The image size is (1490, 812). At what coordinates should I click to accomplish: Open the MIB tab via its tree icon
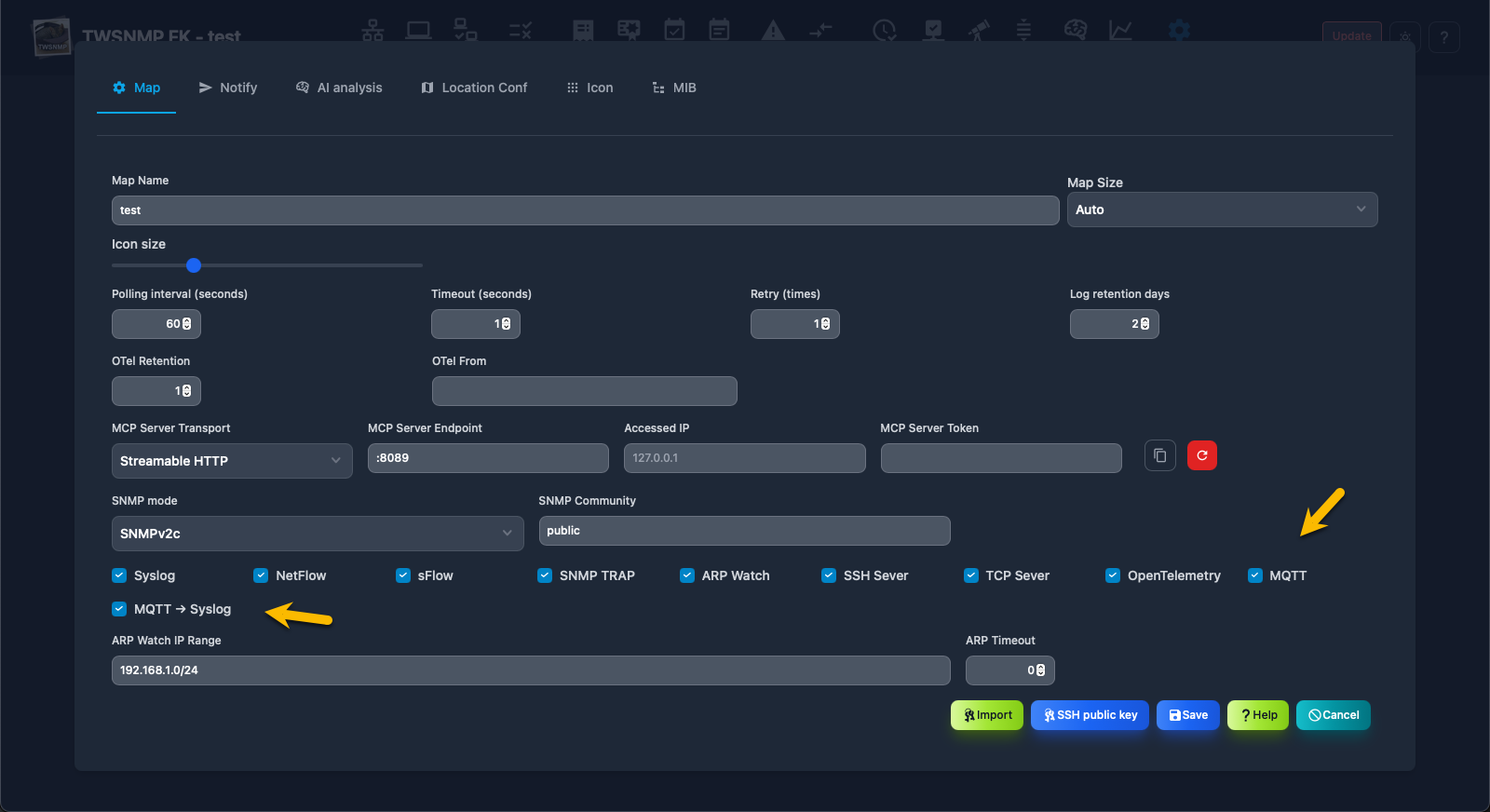point(658,88)
